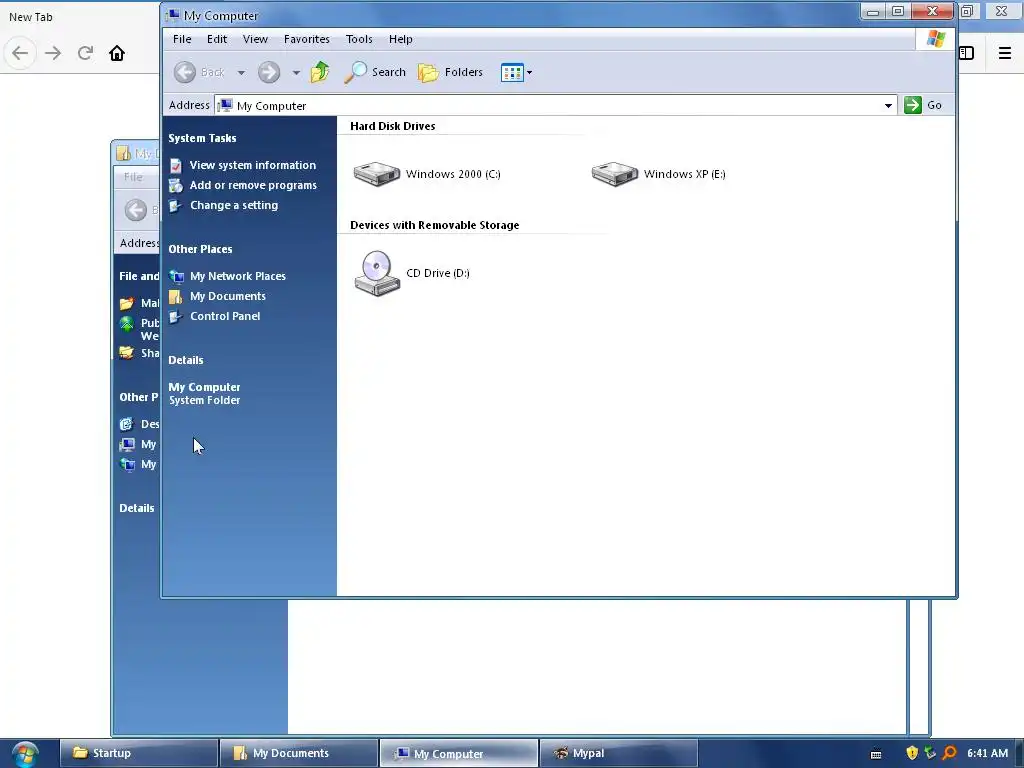This screenshot has height=768, width=1024.
Task: Open the Favorites menu
Action: (x=307, y=39)
